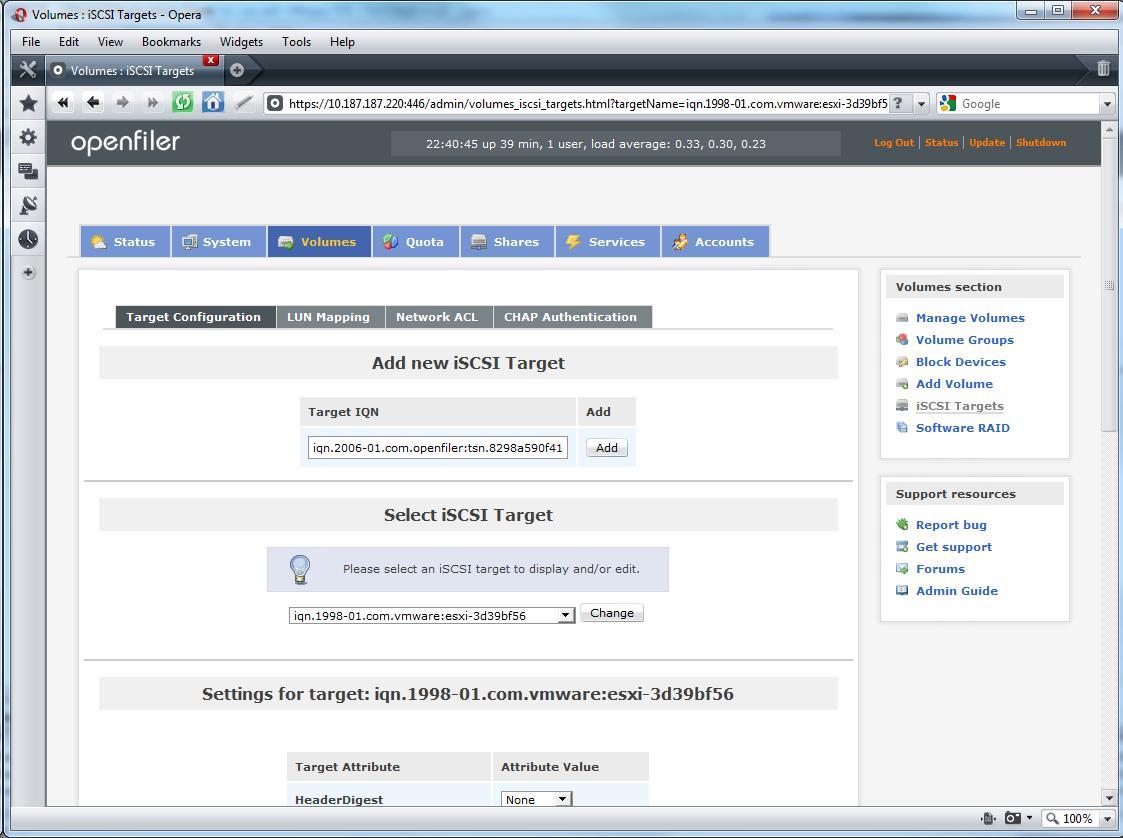Screen dimensions: 1123x838
Task: Open the Bookmarks menu
Action: point(171,42)
